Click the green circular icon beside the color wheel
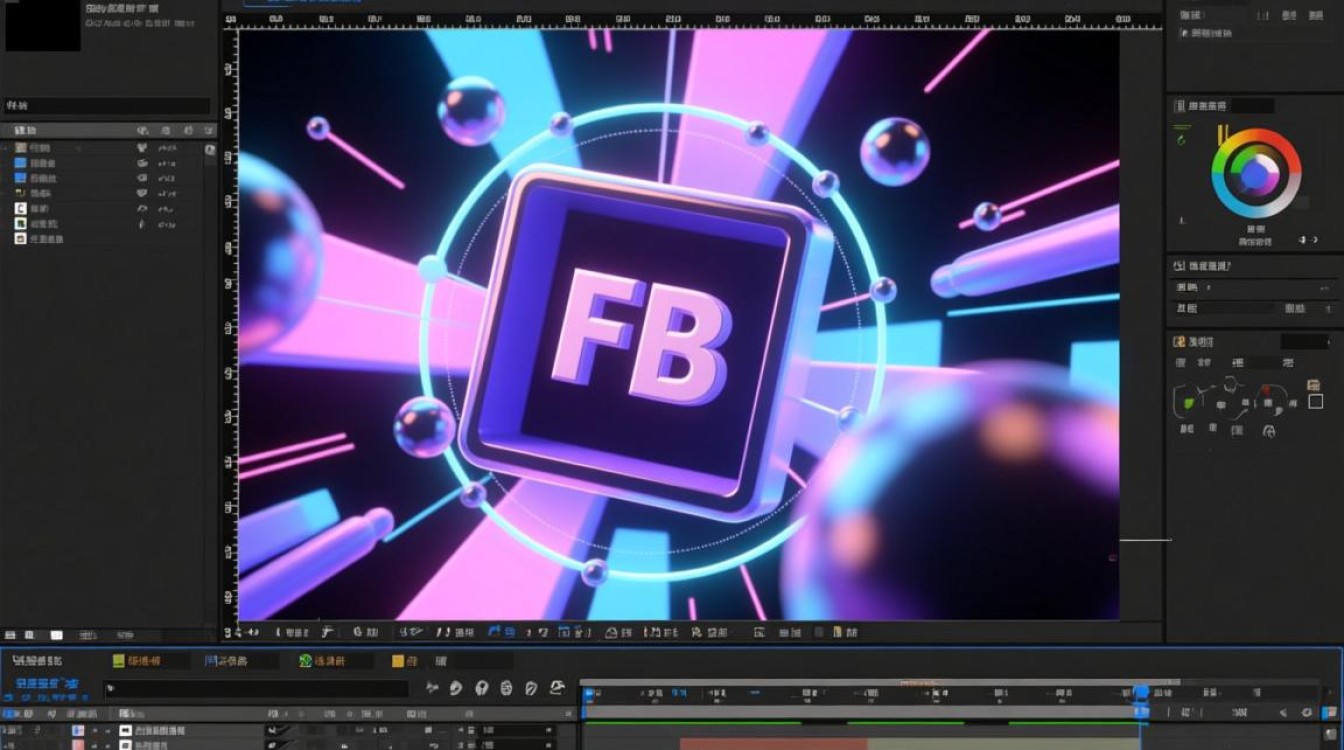 (x=1182, y=141)
